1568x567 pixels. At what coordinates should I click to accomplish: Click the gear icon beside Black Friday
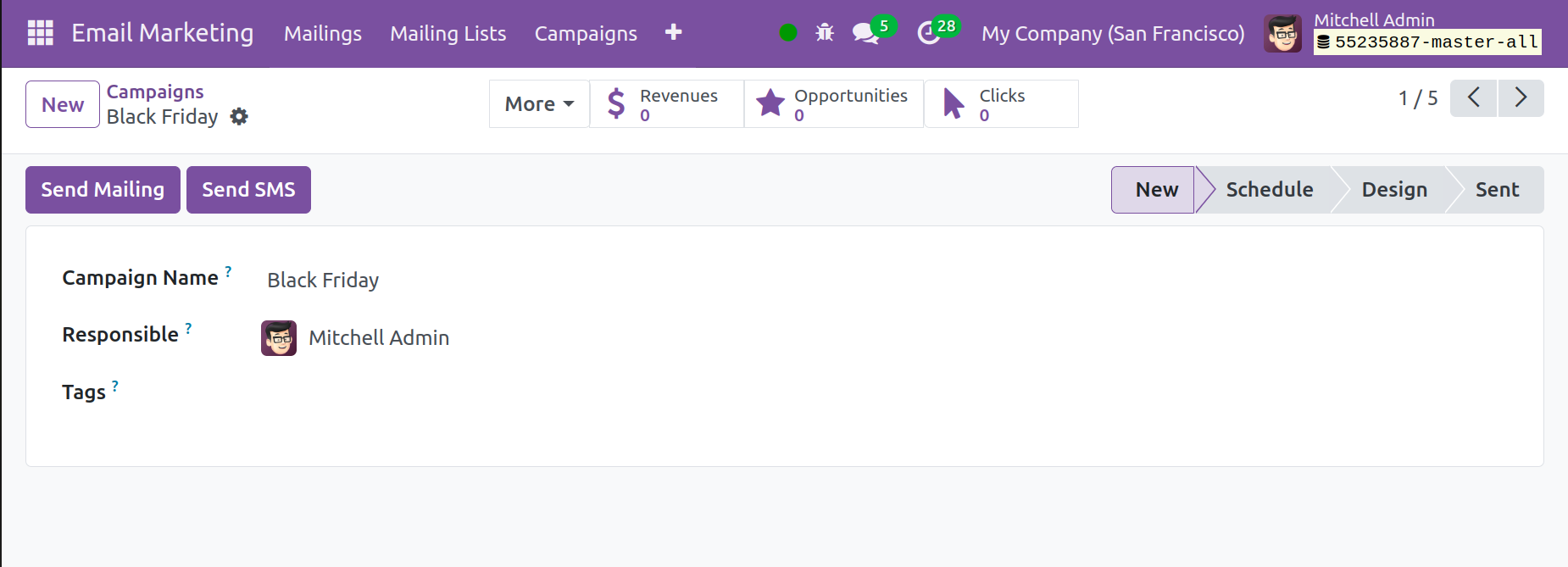239,117
